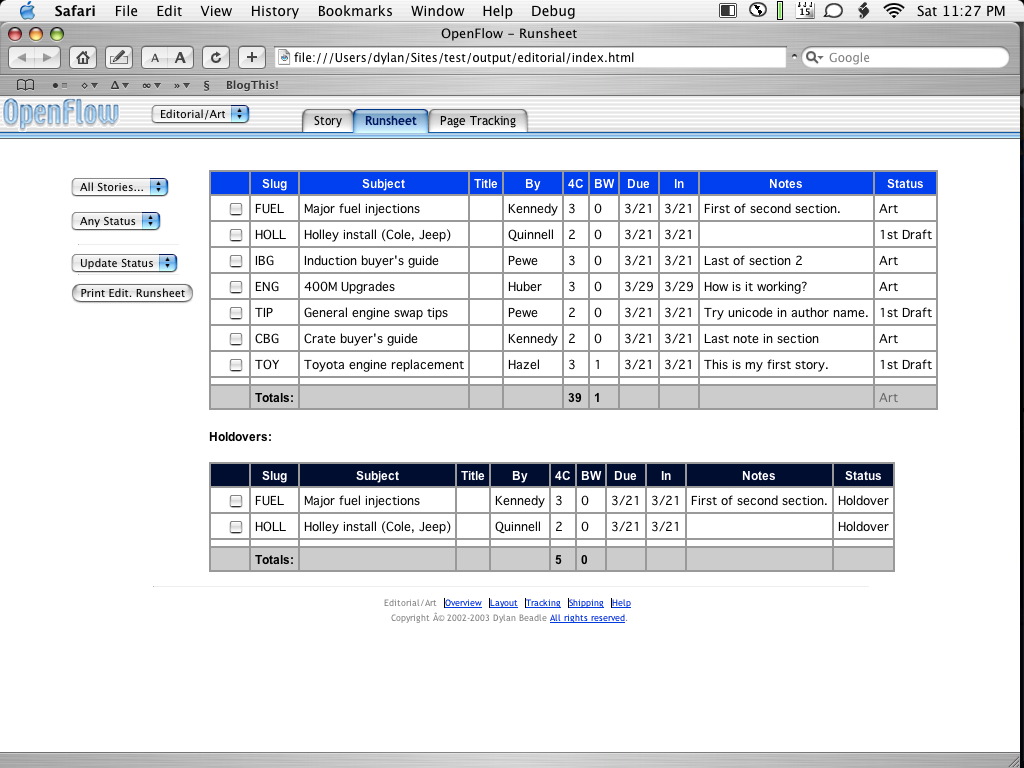Open the All Stories dropdown
This screenshot has width=1024, height=768.
pyautogui.click(x=120, y=187)
